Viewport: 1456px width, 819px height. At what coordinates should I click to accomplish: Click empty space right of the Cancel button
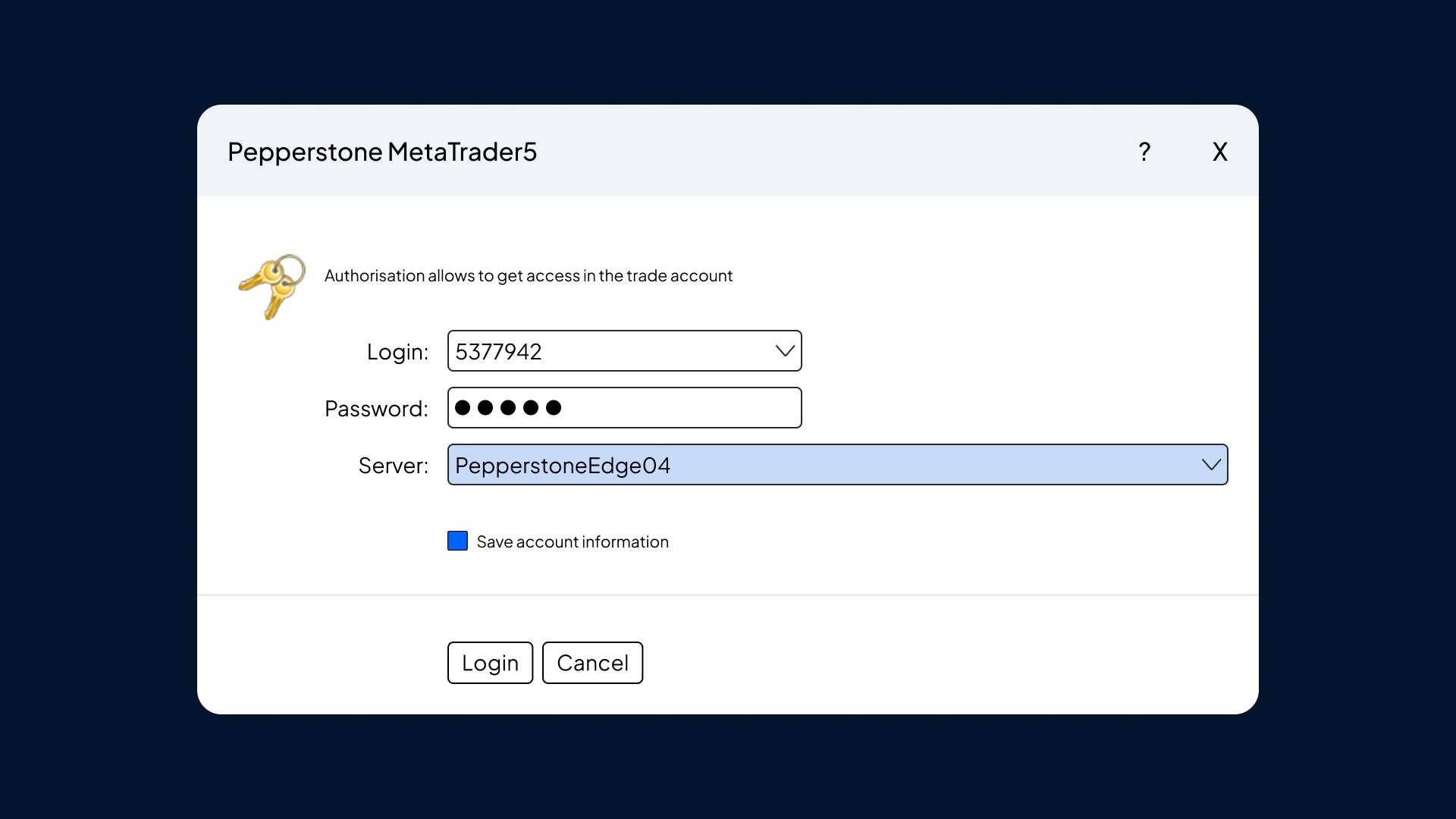910,663
